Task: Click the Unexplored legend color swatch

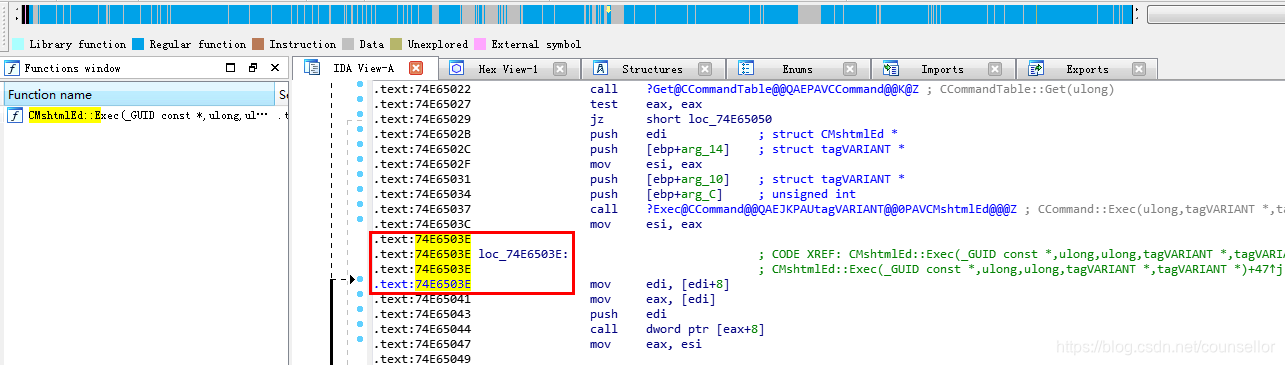Action: [x=396, y=44]
